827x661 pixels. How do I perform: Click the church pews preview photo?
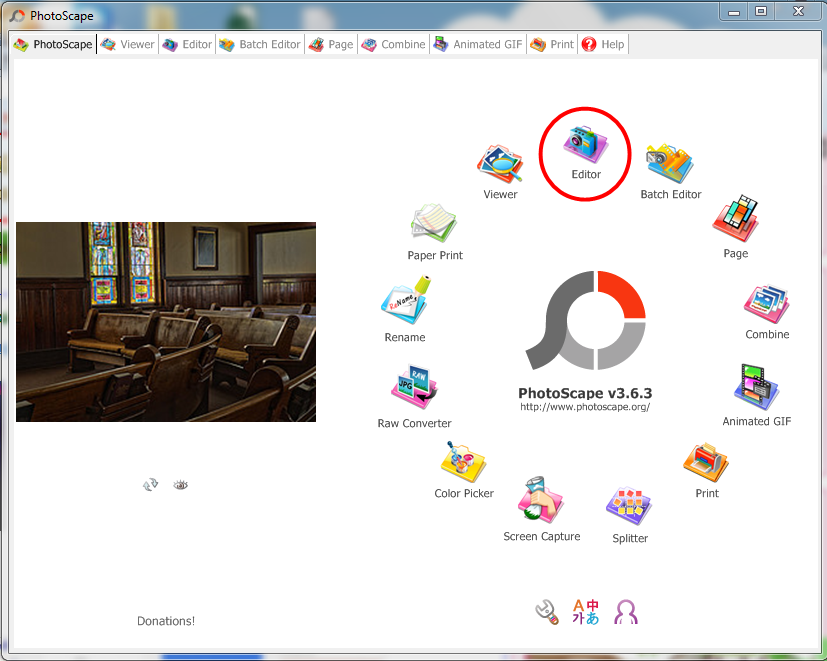[166, 322]
